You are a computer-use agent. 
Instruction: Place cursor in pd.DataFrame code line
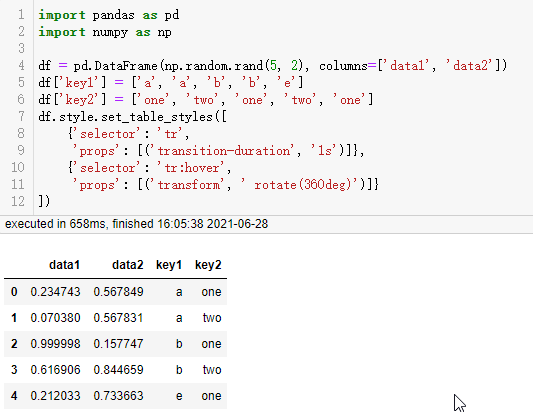[273, 65]
